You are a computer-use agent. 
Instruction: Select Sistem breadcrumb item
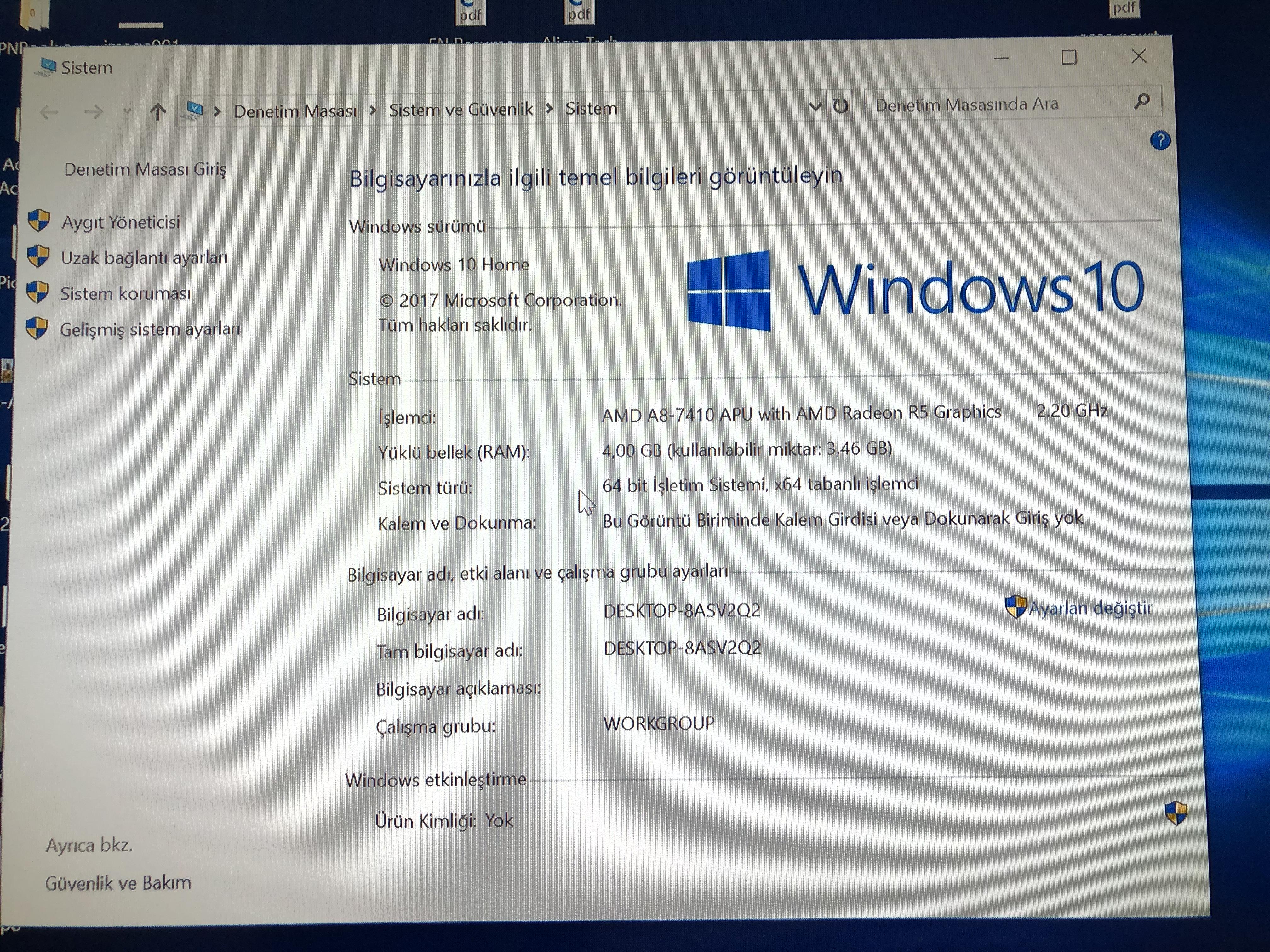[591, 109]
